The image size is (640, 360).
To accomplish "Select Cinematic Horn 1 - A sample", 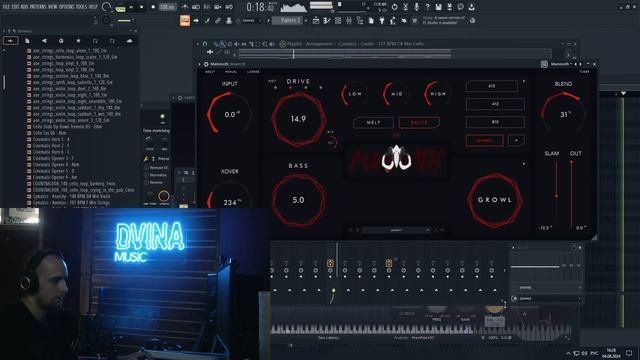I will click(51, 139).
